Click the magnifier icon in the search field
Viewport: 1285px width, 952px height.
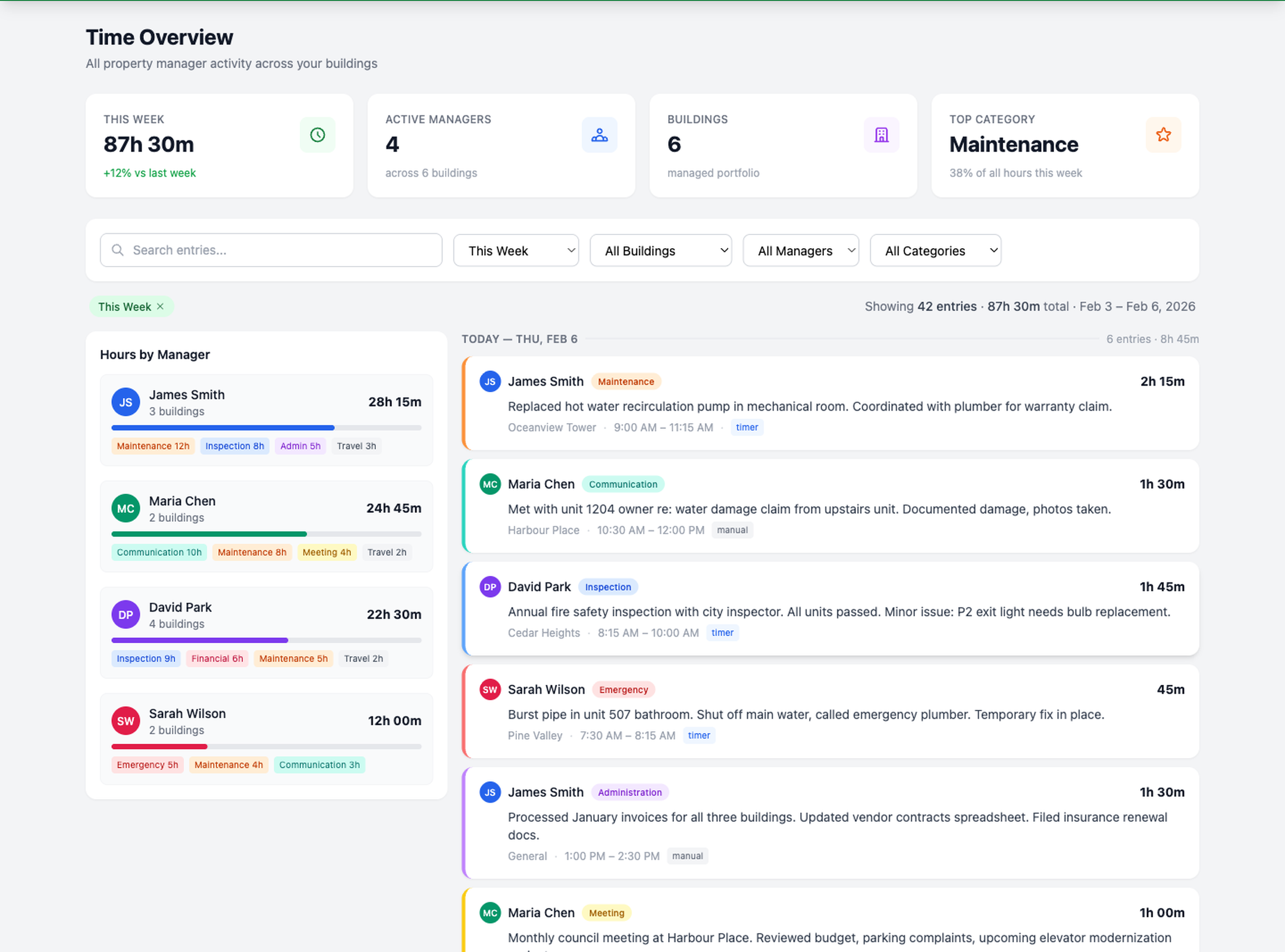click(x=118, y=250)
